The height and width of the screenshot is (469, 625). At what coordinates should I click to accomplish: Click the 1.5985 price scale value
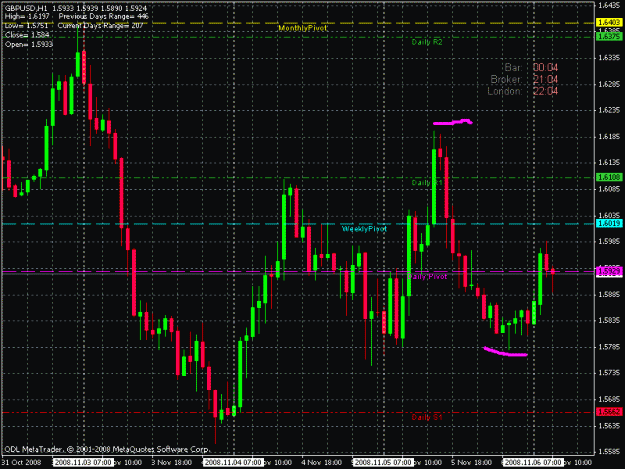(x=609, y=241)
